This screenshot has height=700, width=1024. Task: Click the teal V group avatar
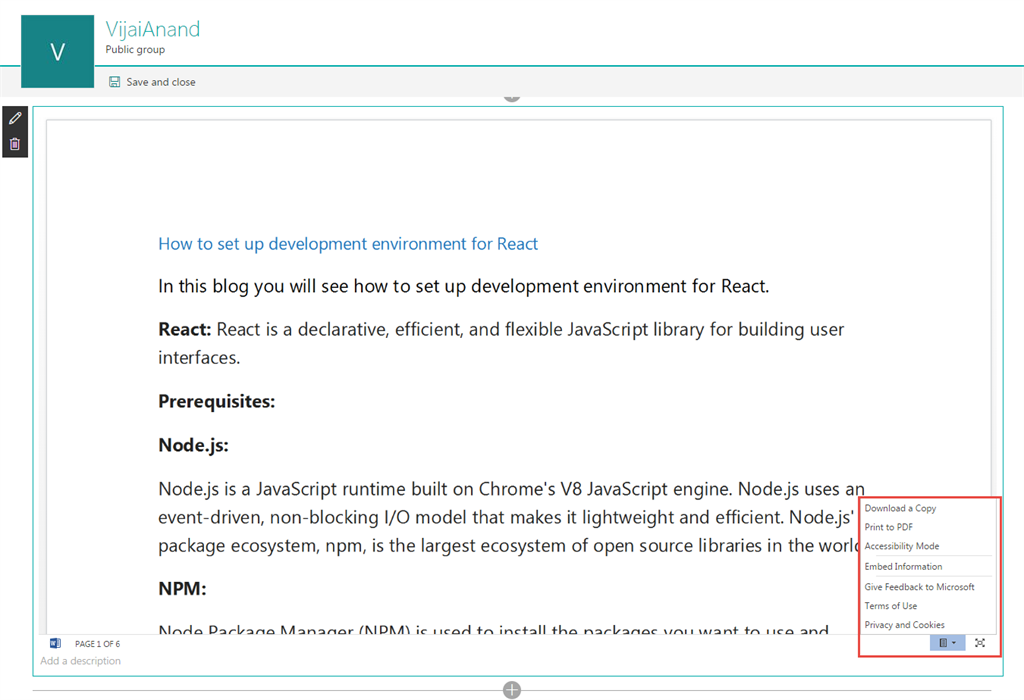click(x=57, y=51)
